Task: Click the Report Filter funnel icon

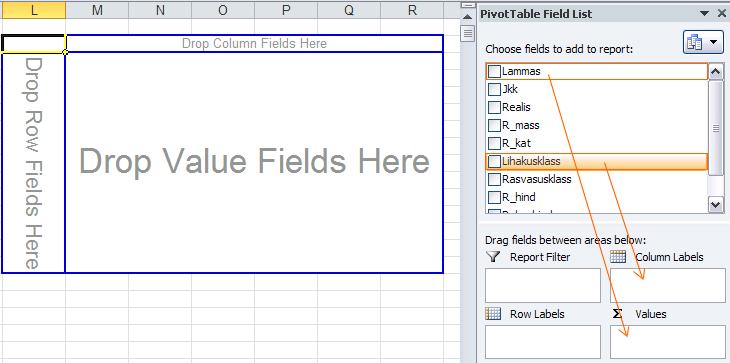Action: (x=493, y=256)
